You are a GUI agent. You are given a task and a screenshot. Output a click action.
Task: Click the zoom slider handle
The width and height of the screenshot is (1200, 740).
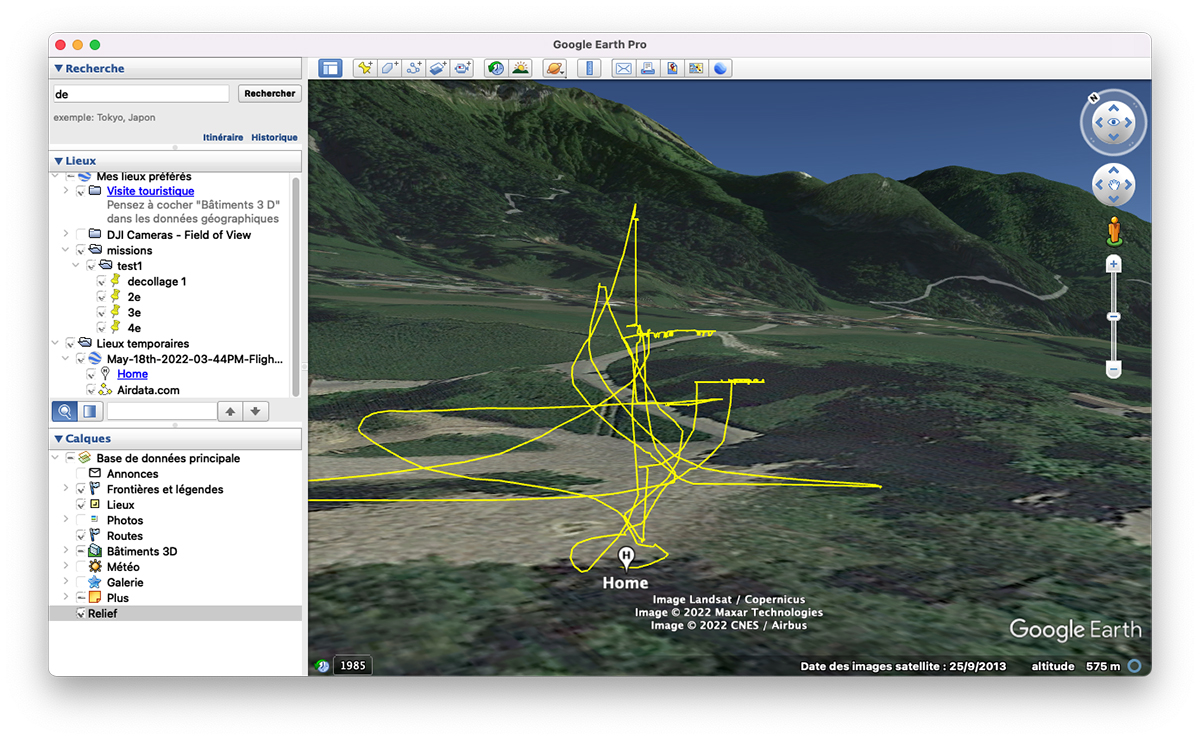click(1114, 317)
